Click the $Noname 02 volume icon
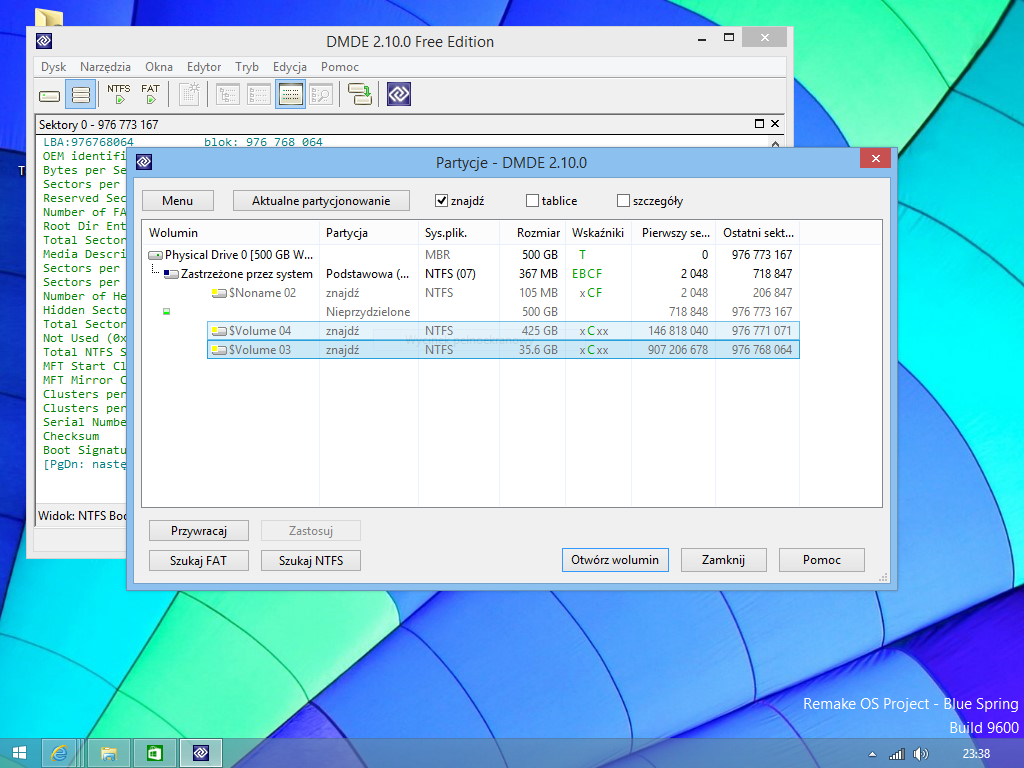 [219, 293]
